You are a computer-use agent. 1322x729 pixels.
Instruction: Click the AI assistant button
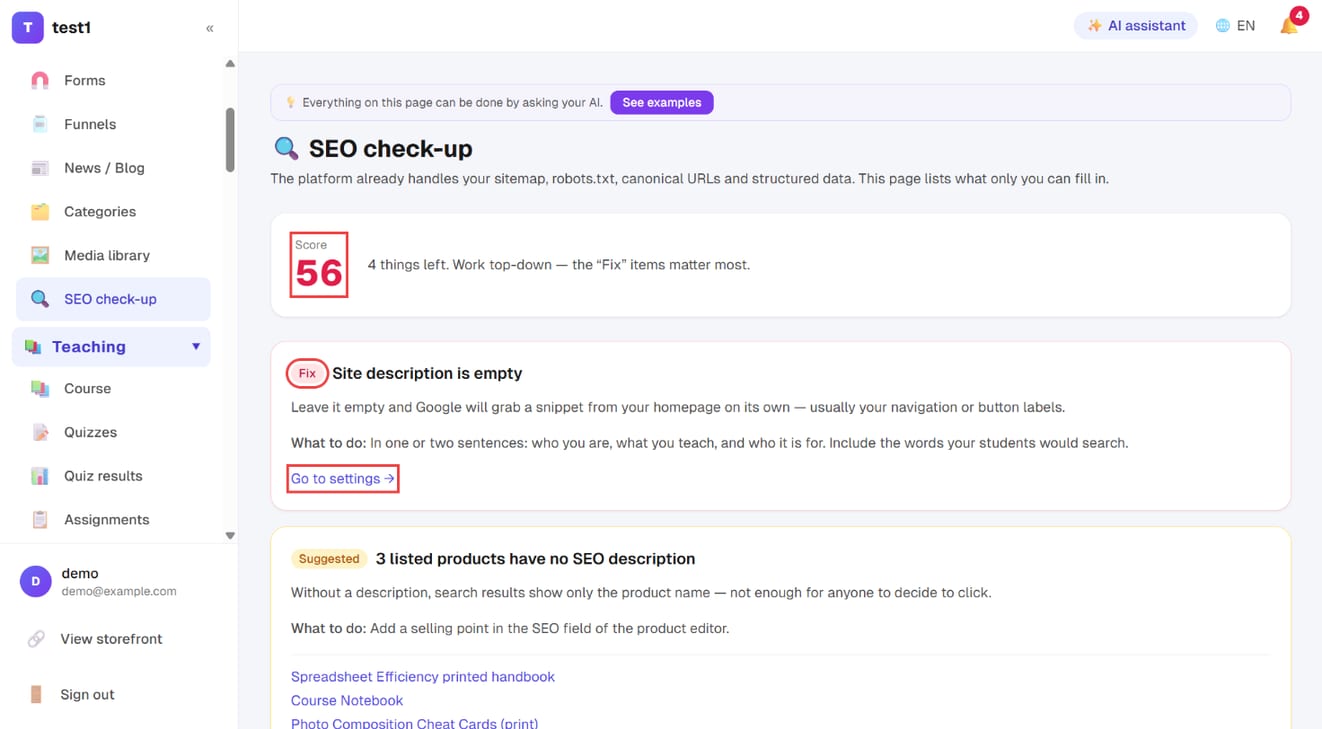click(x=1135, y=26)
